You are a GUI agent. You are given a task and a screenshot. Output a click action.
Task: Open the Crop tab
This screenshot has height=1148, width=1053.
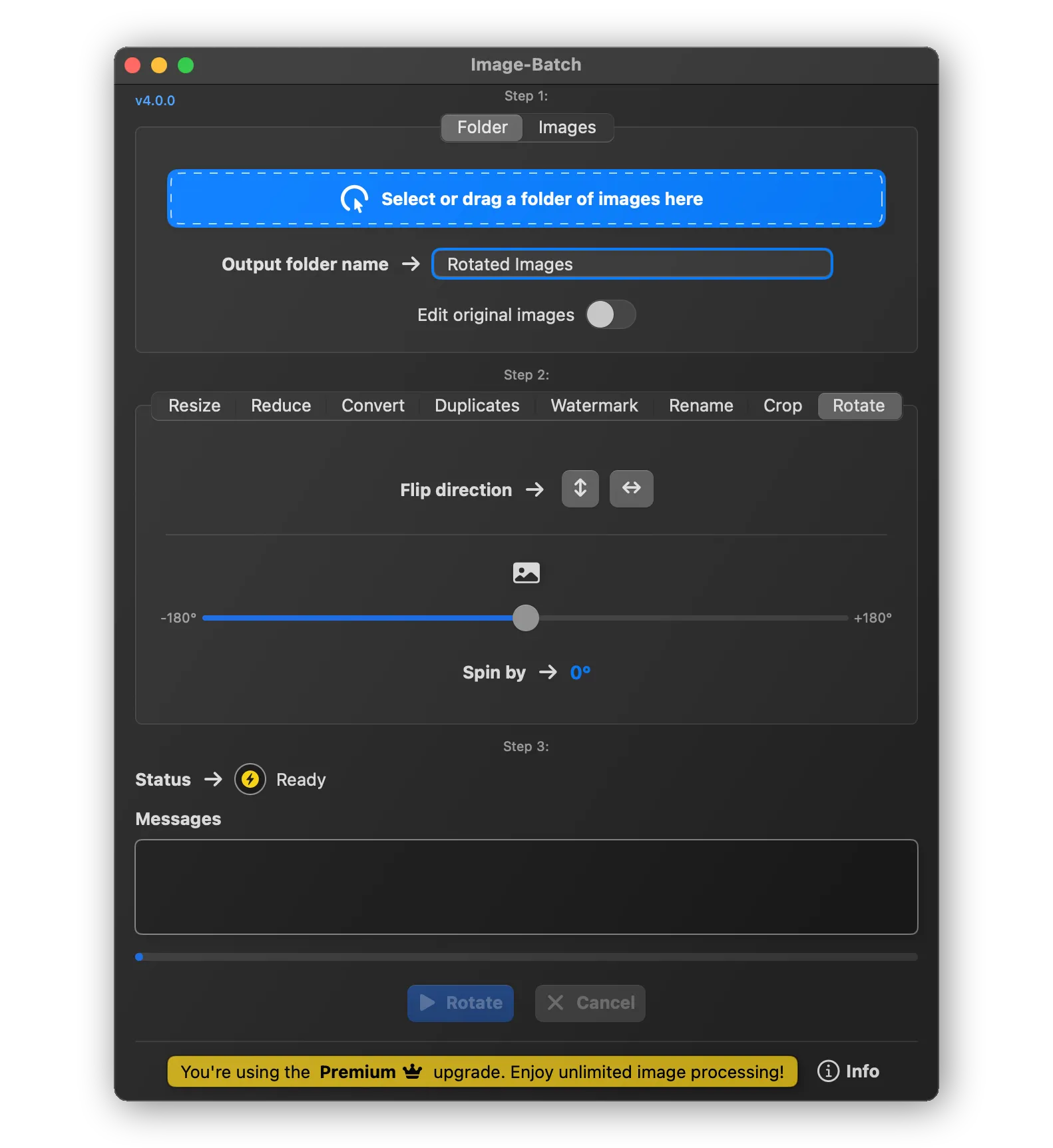[782, 406]
